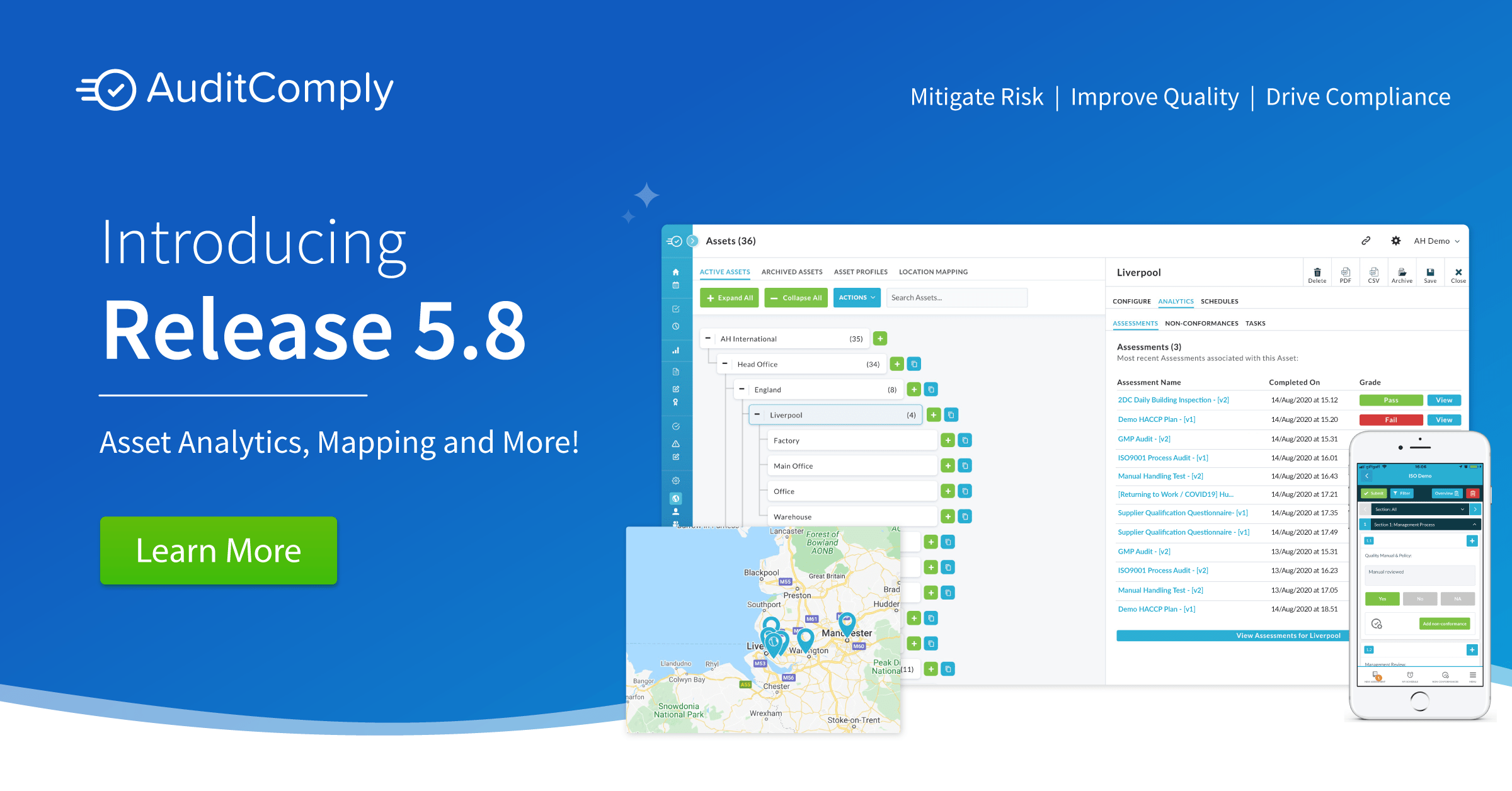Viewport: 1512px width, 791px height.
Task: Copy the Warehouse asset
Action: point(965,516)
